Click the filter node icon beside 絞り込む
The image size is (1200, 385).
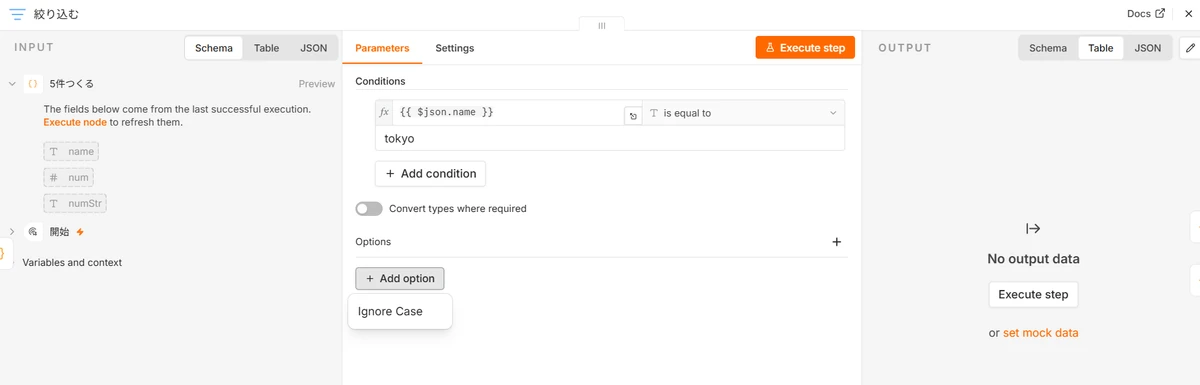(17, 14)
